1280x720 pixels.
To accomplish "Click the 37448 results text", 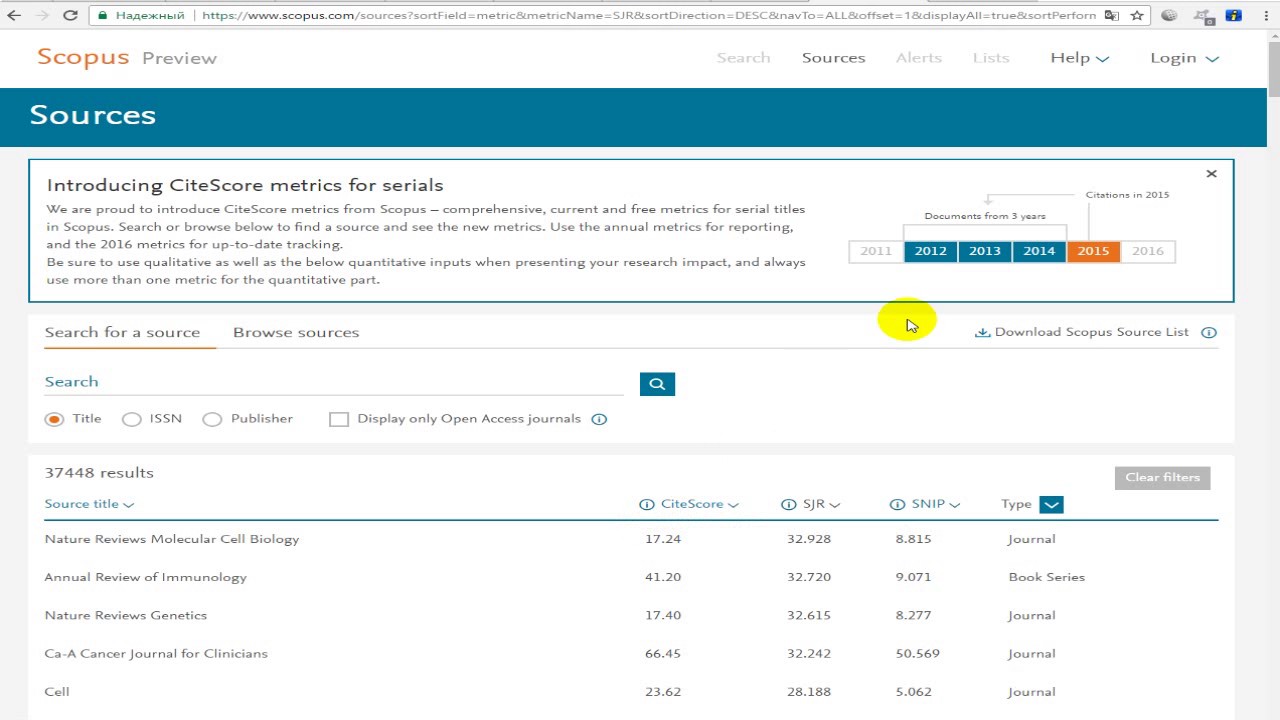I will 99,473.
